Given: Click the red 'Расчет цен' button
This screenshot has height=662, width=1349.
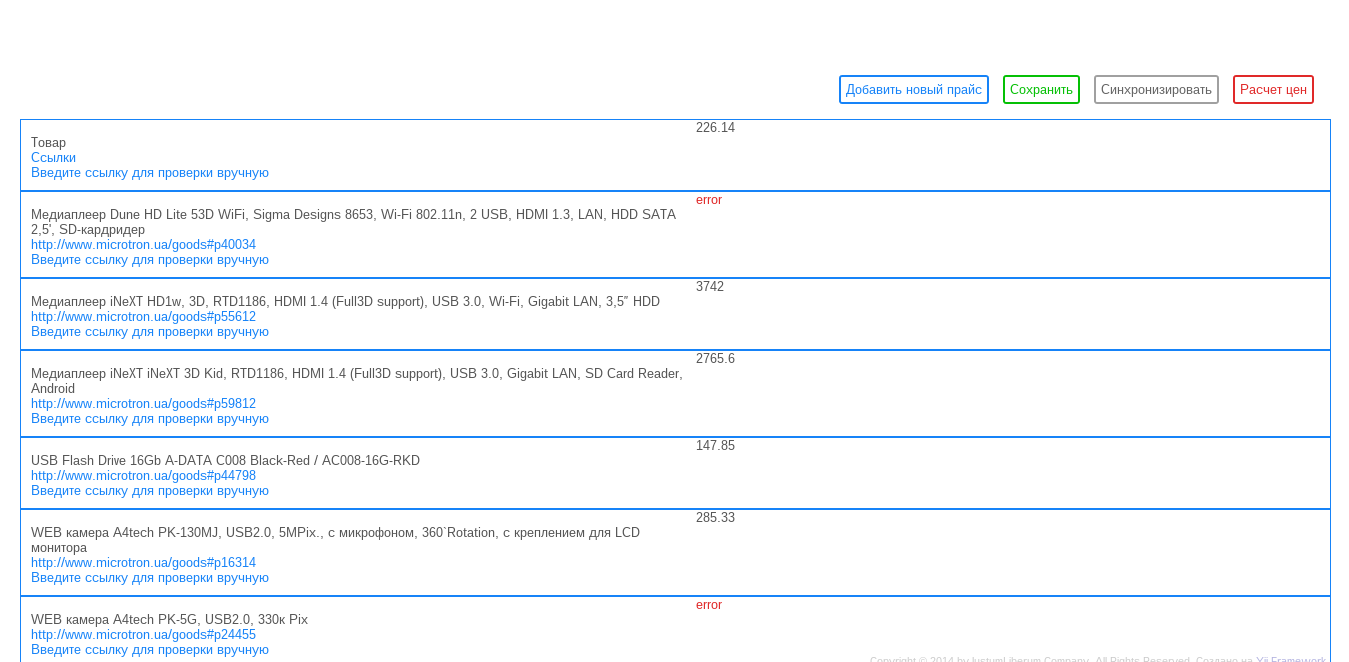Looking at the screenshot, I should pos(1273,89).
